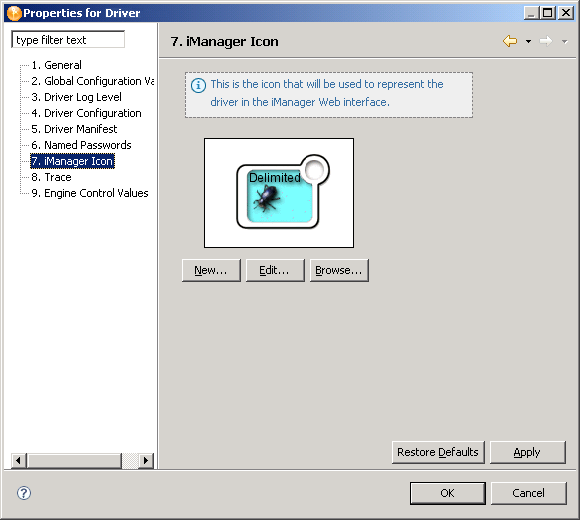This screenshot has height=520, width=580.
Task: Click the left arrow of the tree scrollbar
Action: 18,460
